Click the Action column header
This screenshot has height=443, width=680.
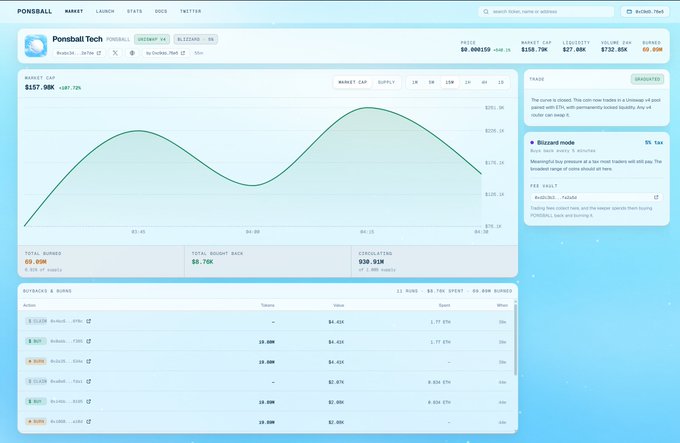[29, 306]
